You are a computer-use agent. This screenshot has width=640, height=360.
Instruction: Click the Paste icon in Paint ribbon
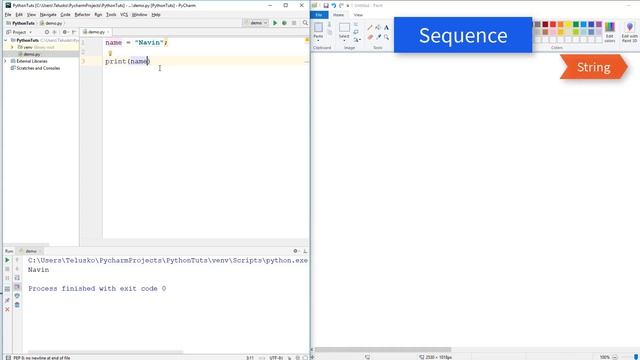click(x=318, y=28)
